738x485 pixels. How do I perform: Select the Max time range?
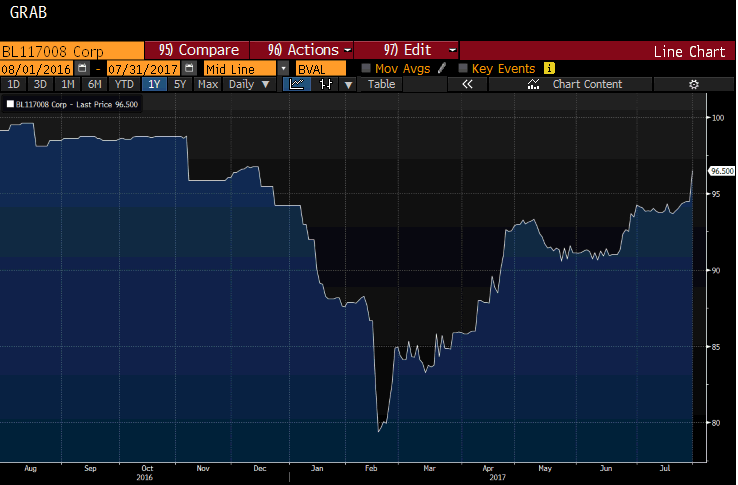point(208,84)
